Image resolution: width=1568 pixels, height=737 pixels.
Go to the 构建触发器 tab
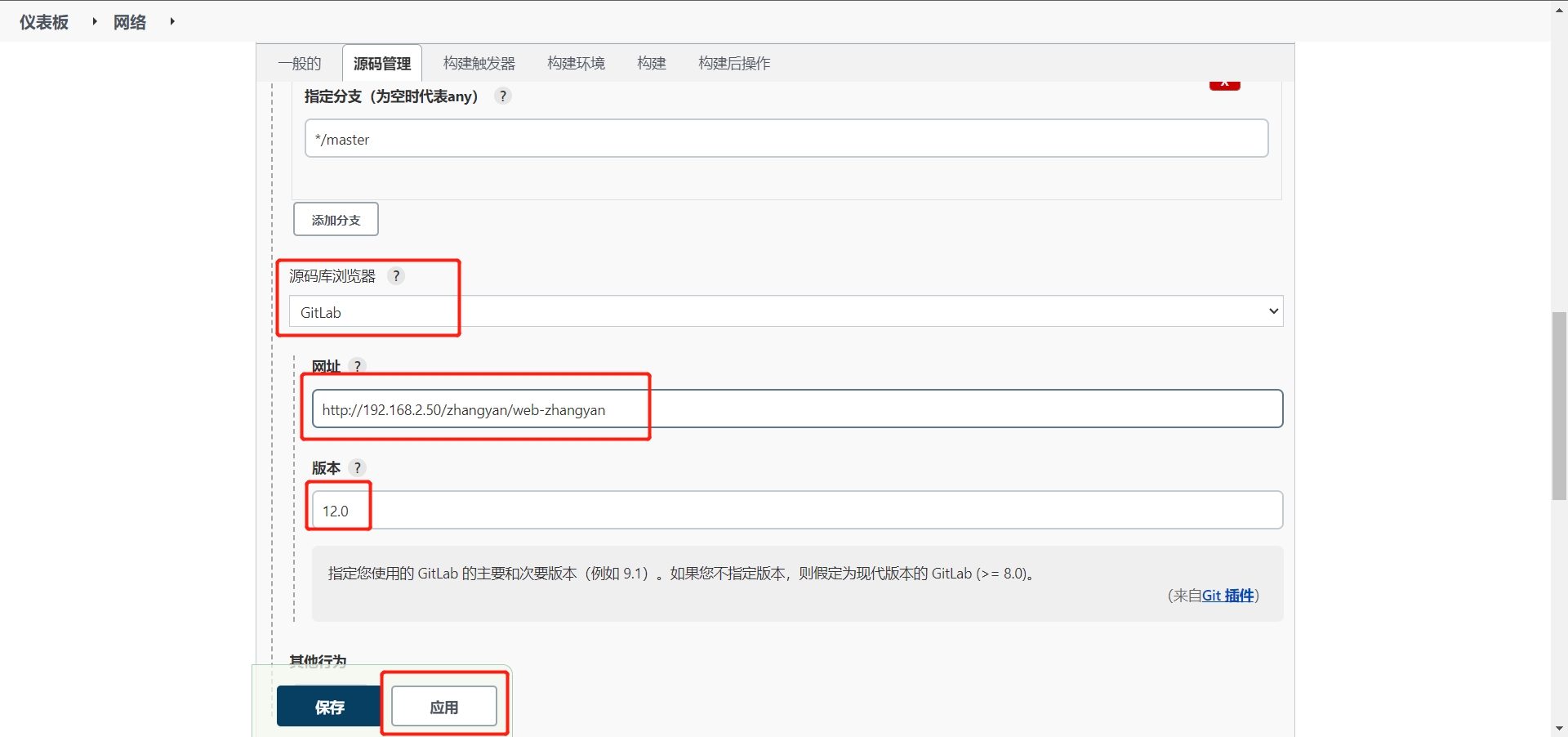tap(479, 64)
